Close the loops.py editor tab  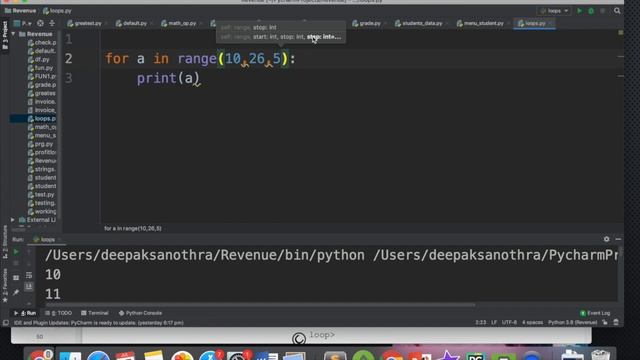pyautogui.click(x=551, y=23)
